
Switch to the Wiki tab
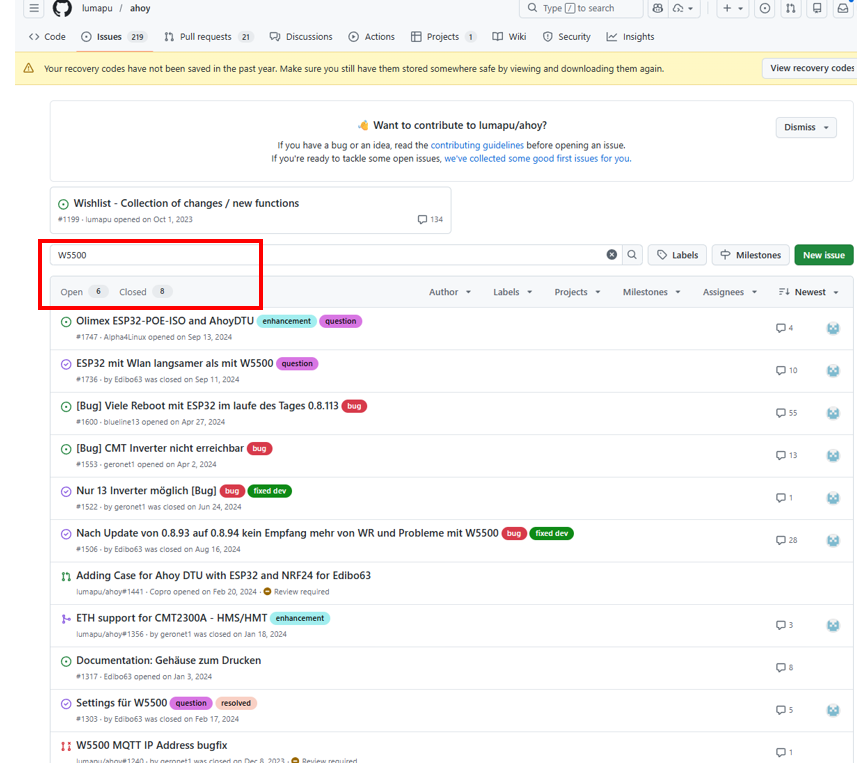pyautogui.click(x=509, y=37)
